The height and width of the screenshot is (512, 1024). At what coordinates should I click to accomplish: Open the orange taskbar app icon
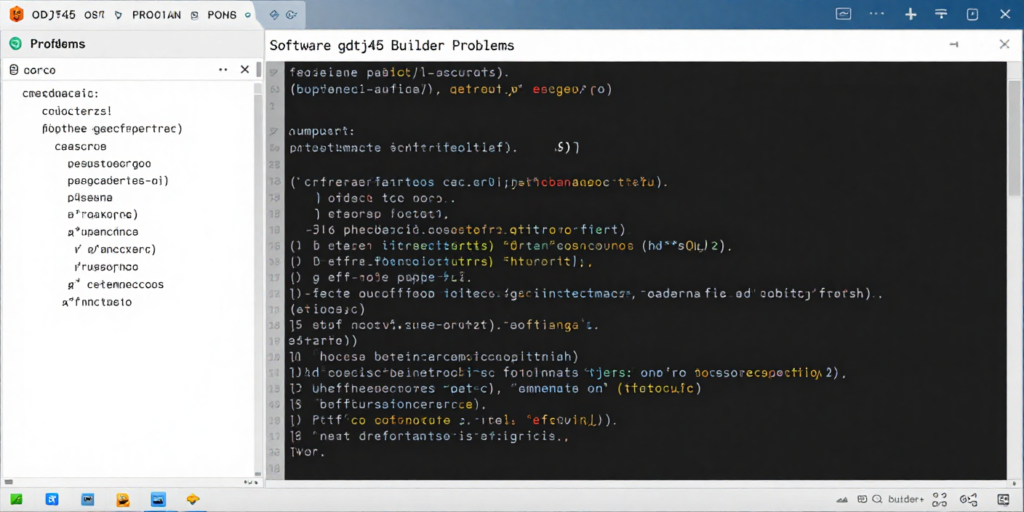point(123,500)
